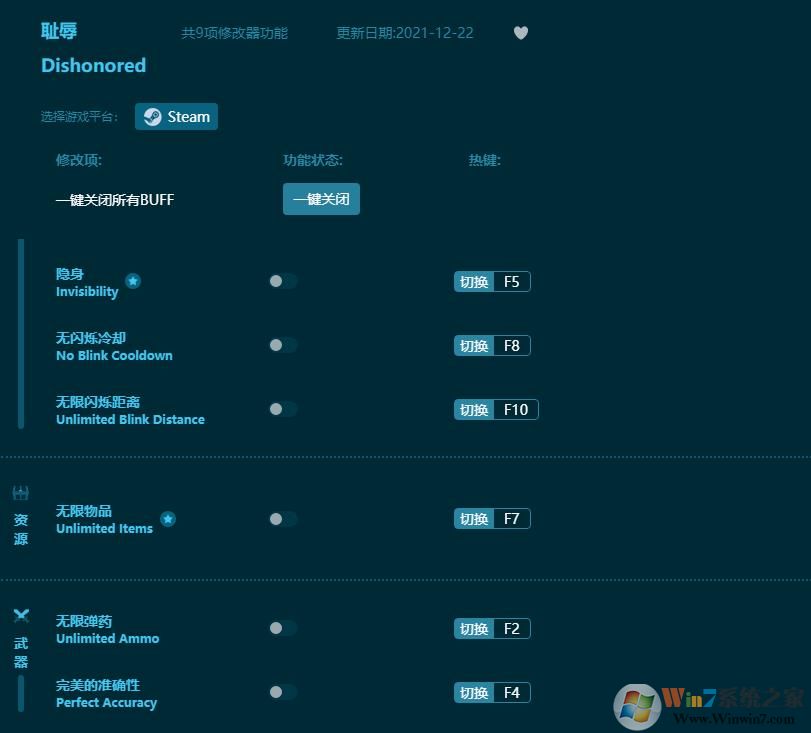Click the heart favorite icon
This screenshot has width=811, height=733.
521,33
